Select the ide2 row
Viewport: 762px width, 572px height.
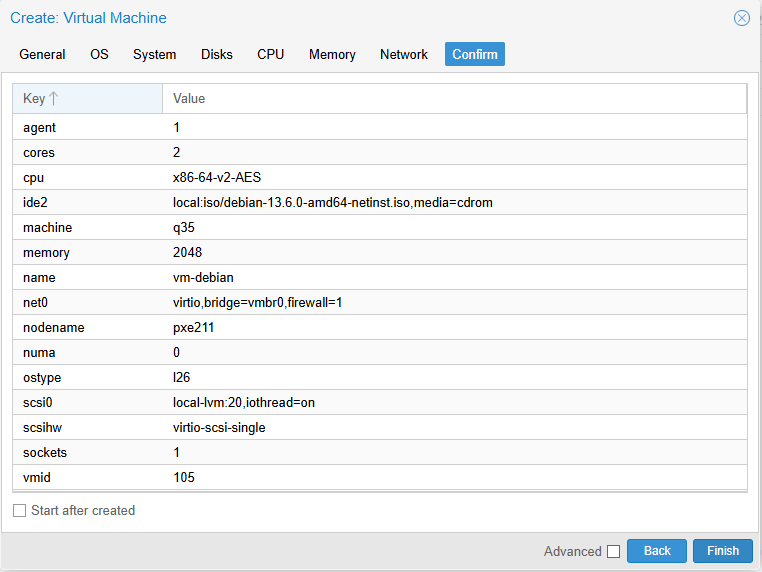[x=380, y=202]
